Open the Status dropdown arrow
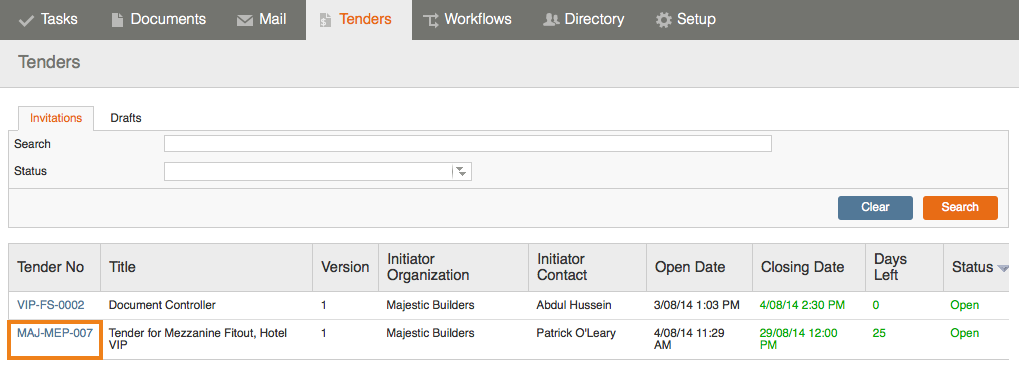Viewport: 1019px width, 365px height. tap(461, 171)
